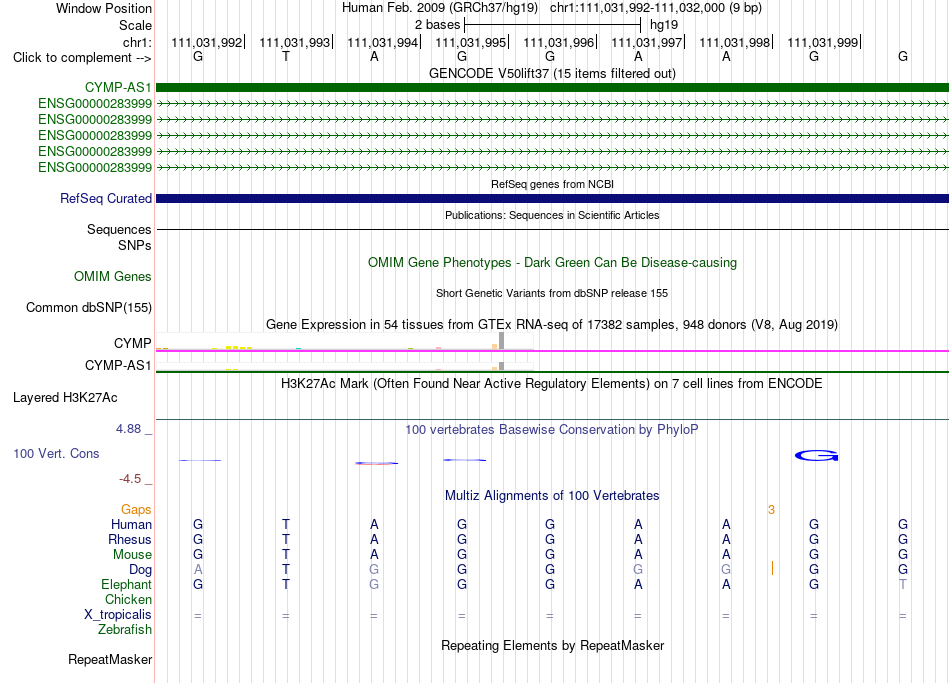Open the "GENCODE V50lift37 (15 items filtered out)" title

552,73
